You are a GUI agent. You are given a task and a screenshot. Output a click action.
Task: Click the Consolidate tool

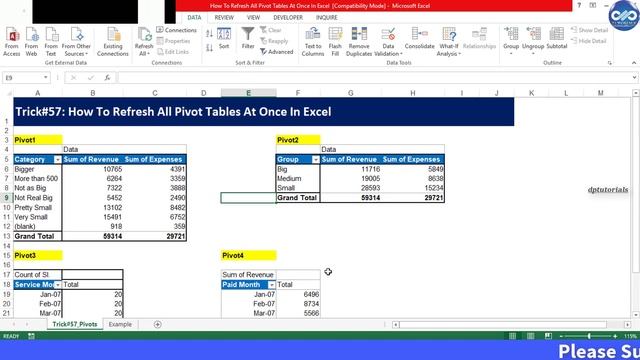tap(420, 39)
